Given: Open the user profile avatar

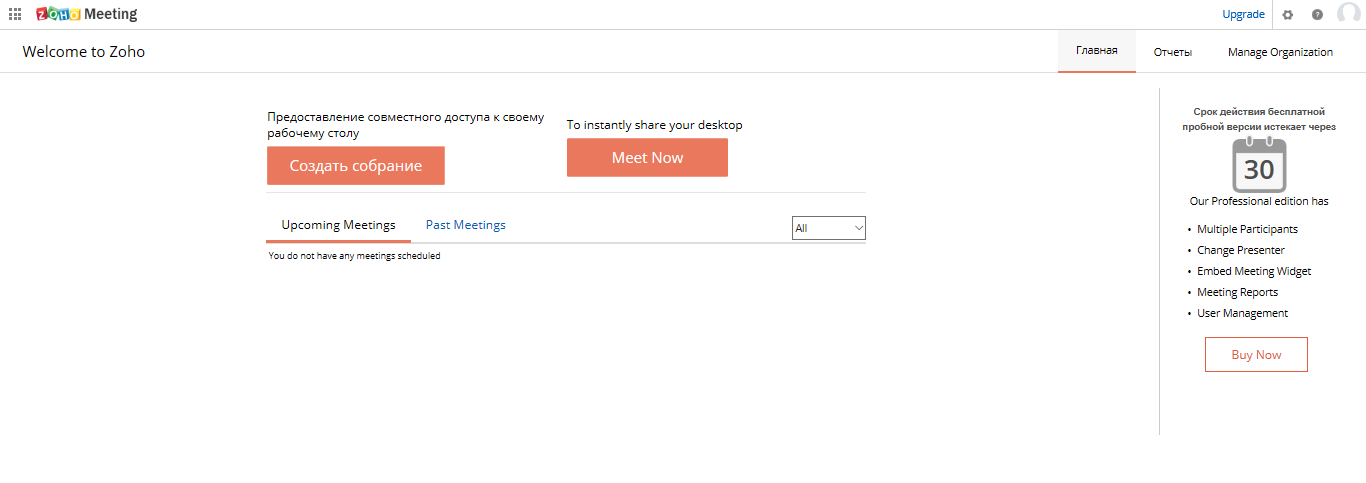Looking at the screenshot, I should pos(1348,14).
